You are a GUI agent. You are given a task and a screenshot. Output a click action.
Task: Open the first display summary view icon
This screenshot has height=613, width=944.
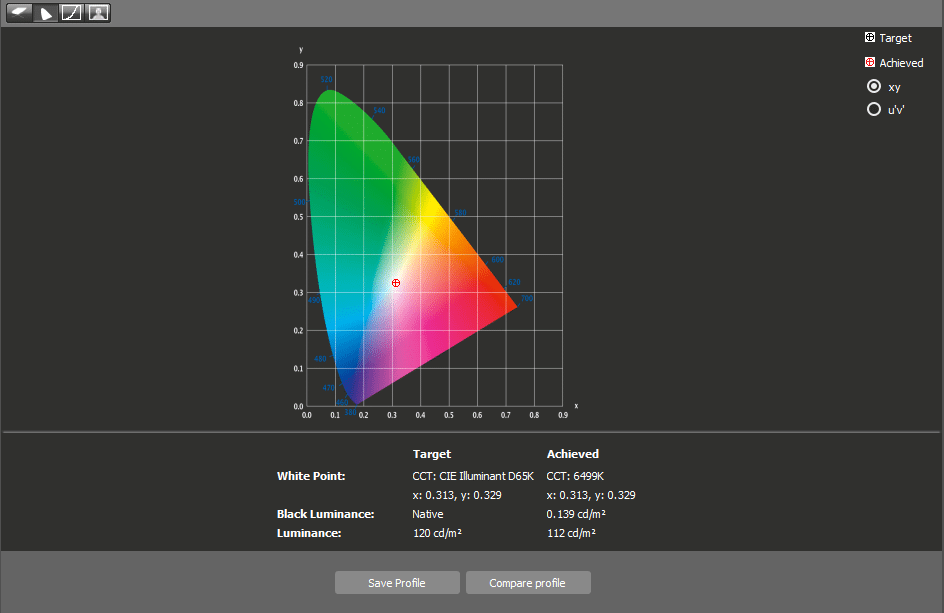point(20,13)
